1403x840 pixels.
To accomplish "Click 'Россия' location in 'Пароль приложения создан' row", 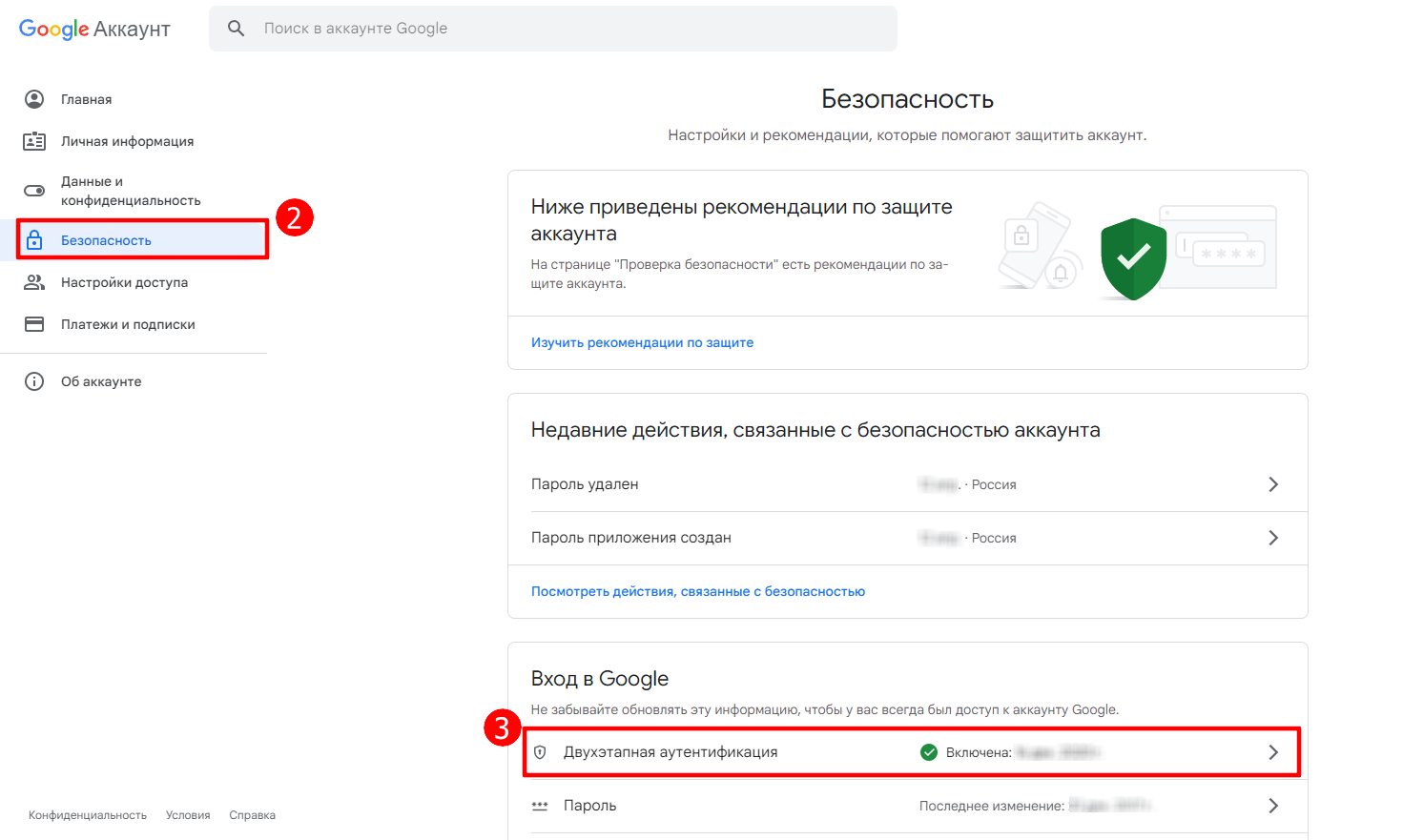I will click(x=994, y=538).
